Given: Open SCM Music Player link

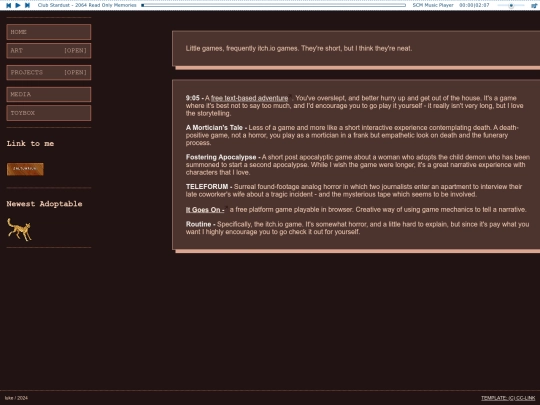Looking at the screenshot, I should click(x=433, y=5).
